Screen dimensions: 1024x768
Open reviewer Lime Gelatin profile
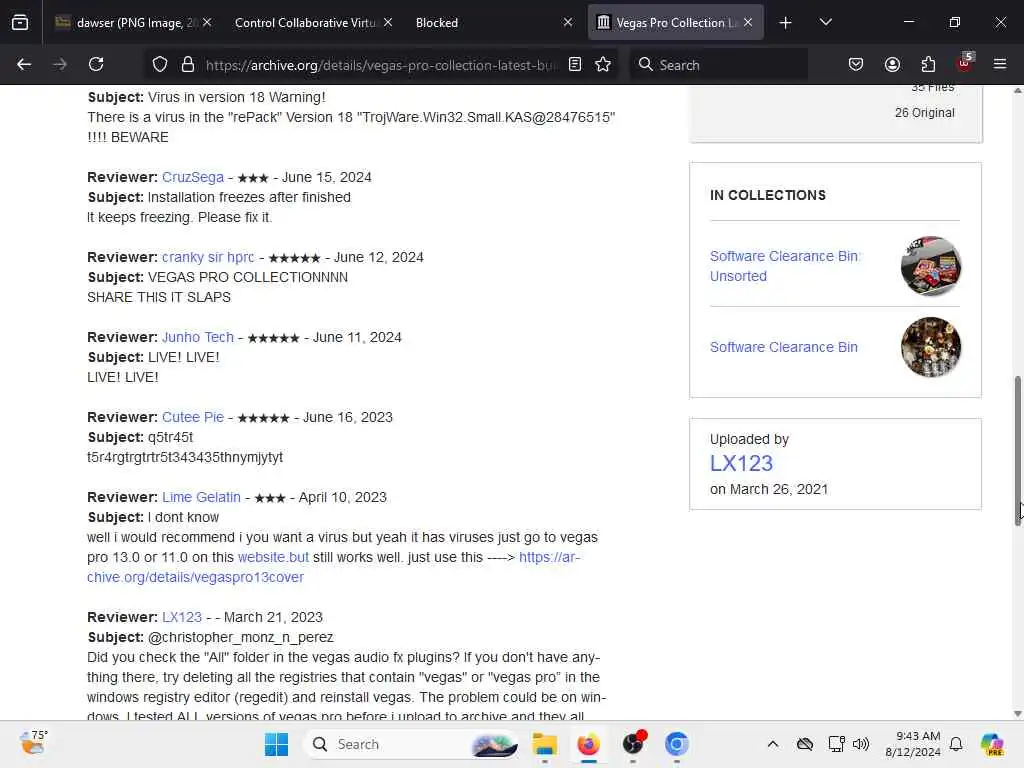[x=201, y=497]
